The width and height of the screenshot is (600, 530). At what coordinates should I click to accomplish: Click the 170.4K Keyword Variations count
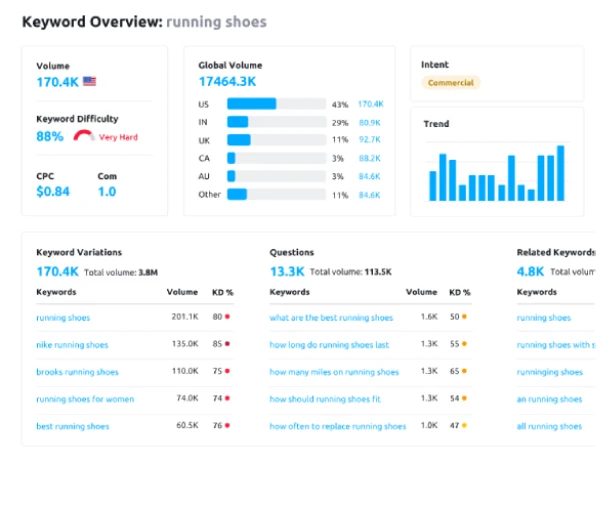57,272
